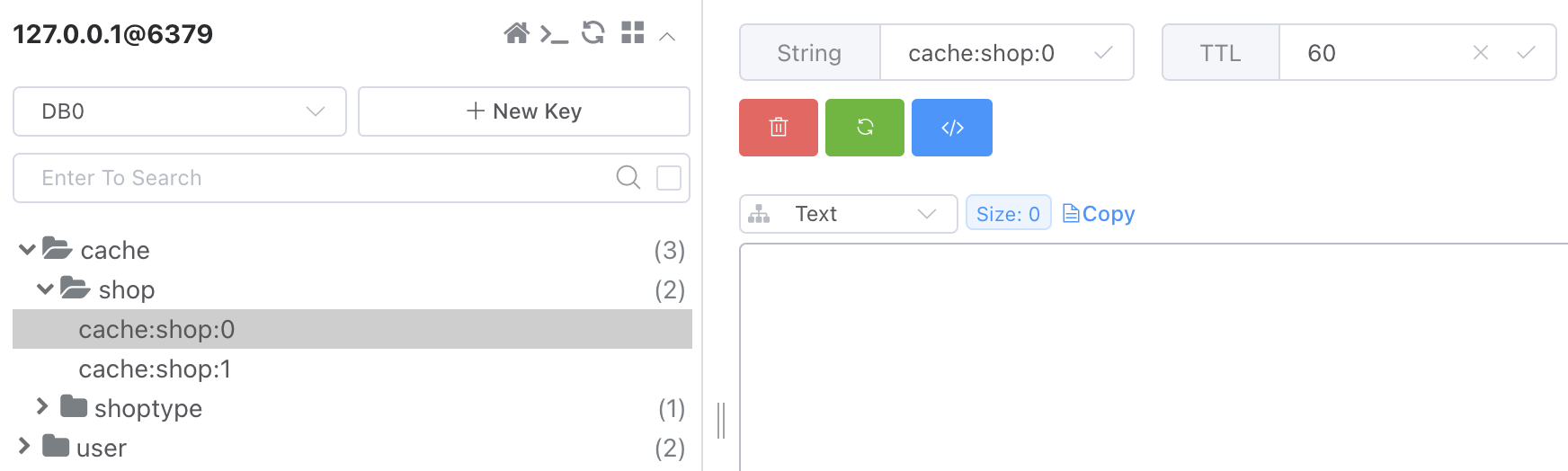This screenshot has width=1568, height=471.
Task: Clear the TTL value with the X
Action: pos(1481,53)
